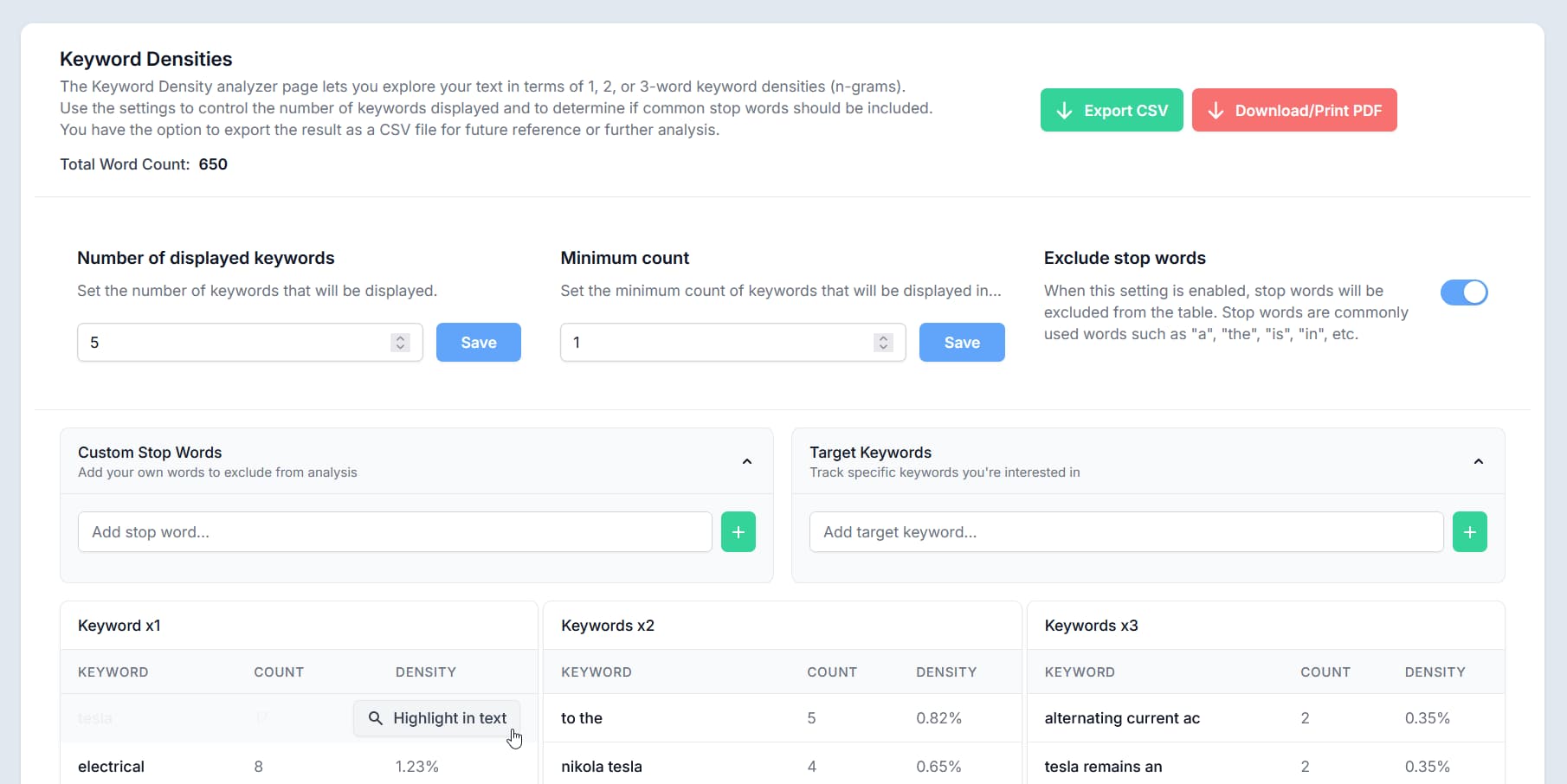
Task: Increment the Number of displayed keywords stepper
Action: [400, 337]
